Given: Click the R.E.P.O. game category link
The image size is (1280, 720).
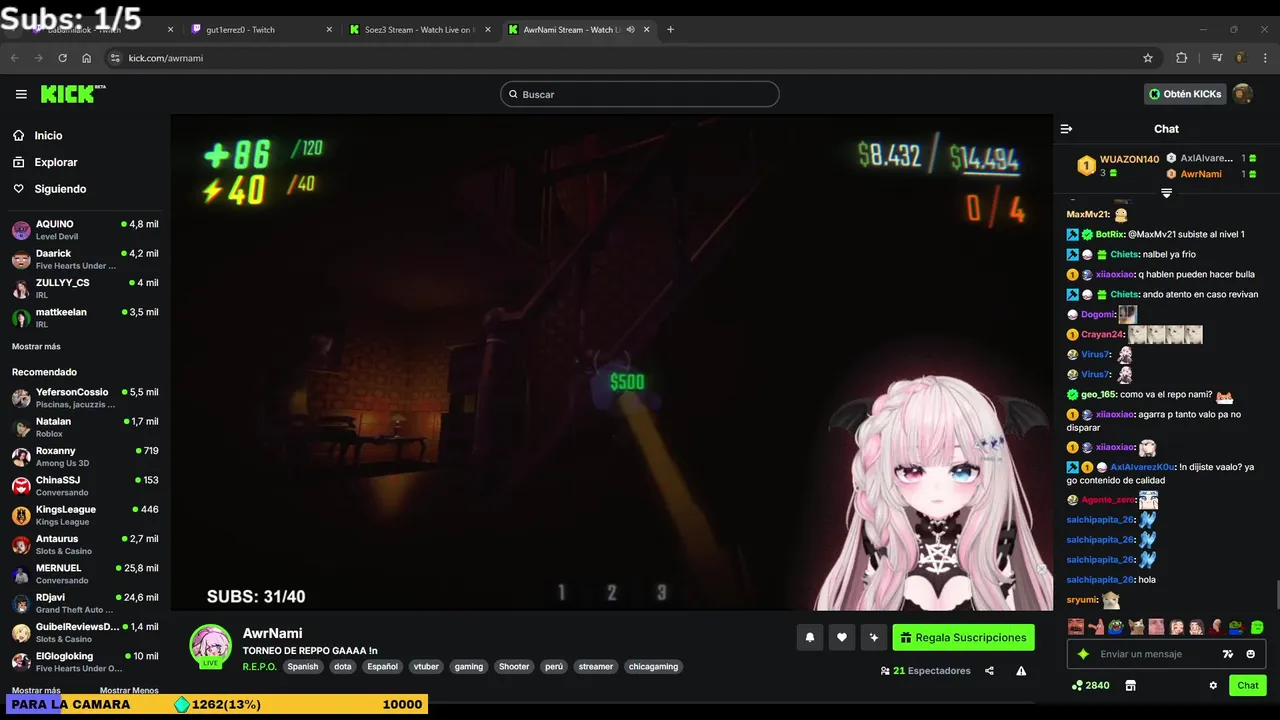Looking at the screenshot, I should click(x=260, y=667).
